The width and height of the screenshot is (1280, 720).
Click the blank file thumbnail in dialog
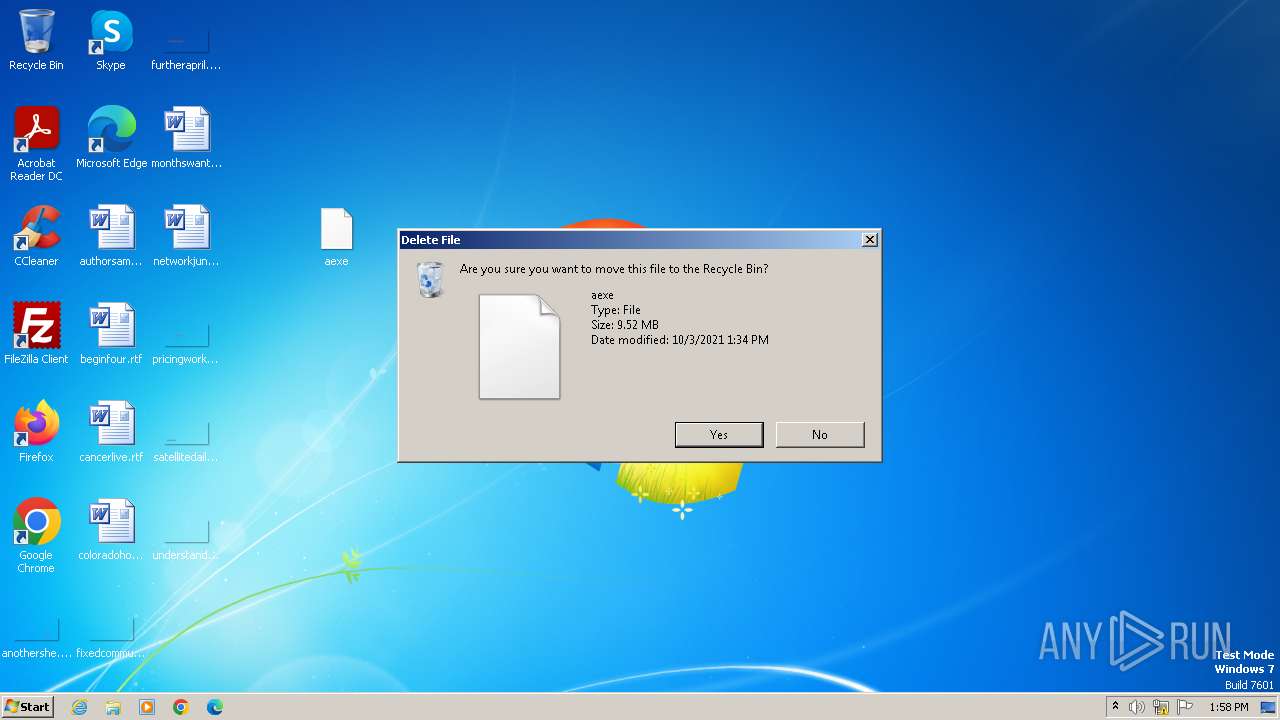click(x=519, y=347)
